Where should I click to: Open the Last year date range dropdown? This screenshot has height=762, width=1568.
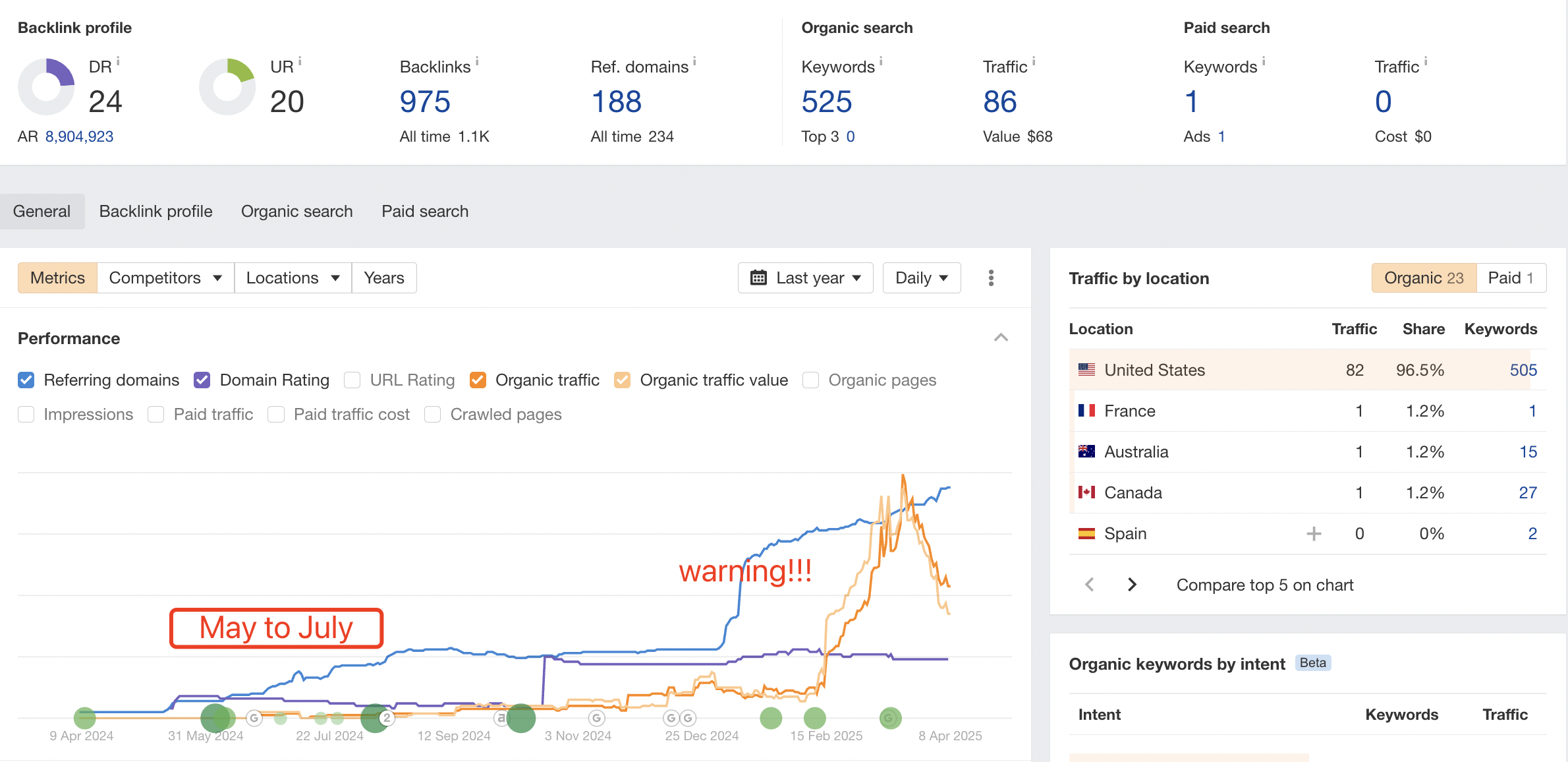coord(805,278)
